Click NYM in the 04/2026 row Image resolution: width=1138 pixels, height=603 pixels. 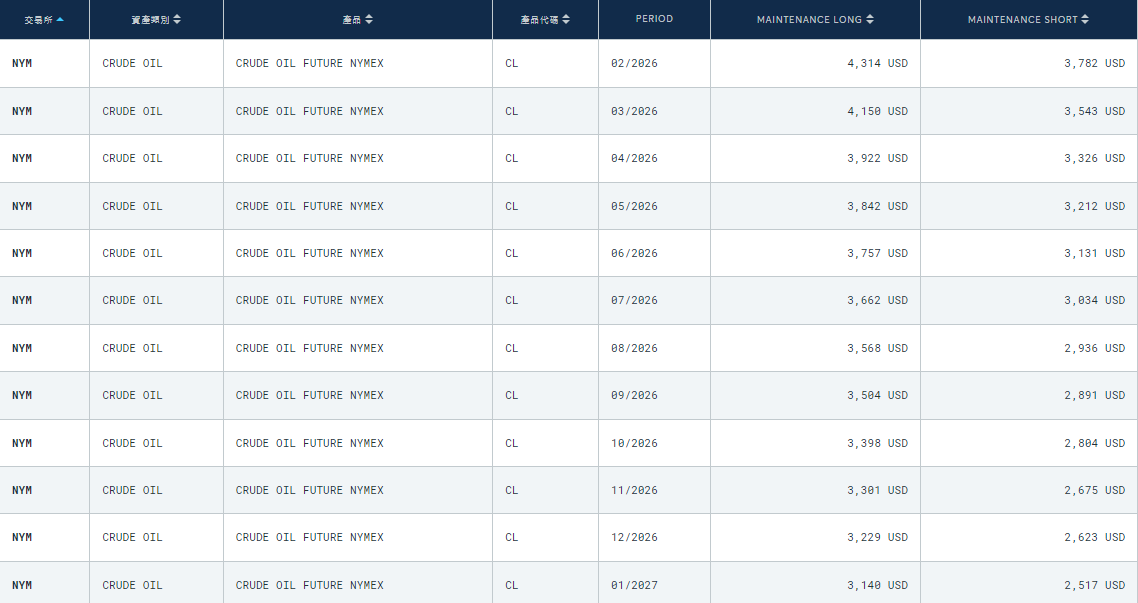point(22,158)
